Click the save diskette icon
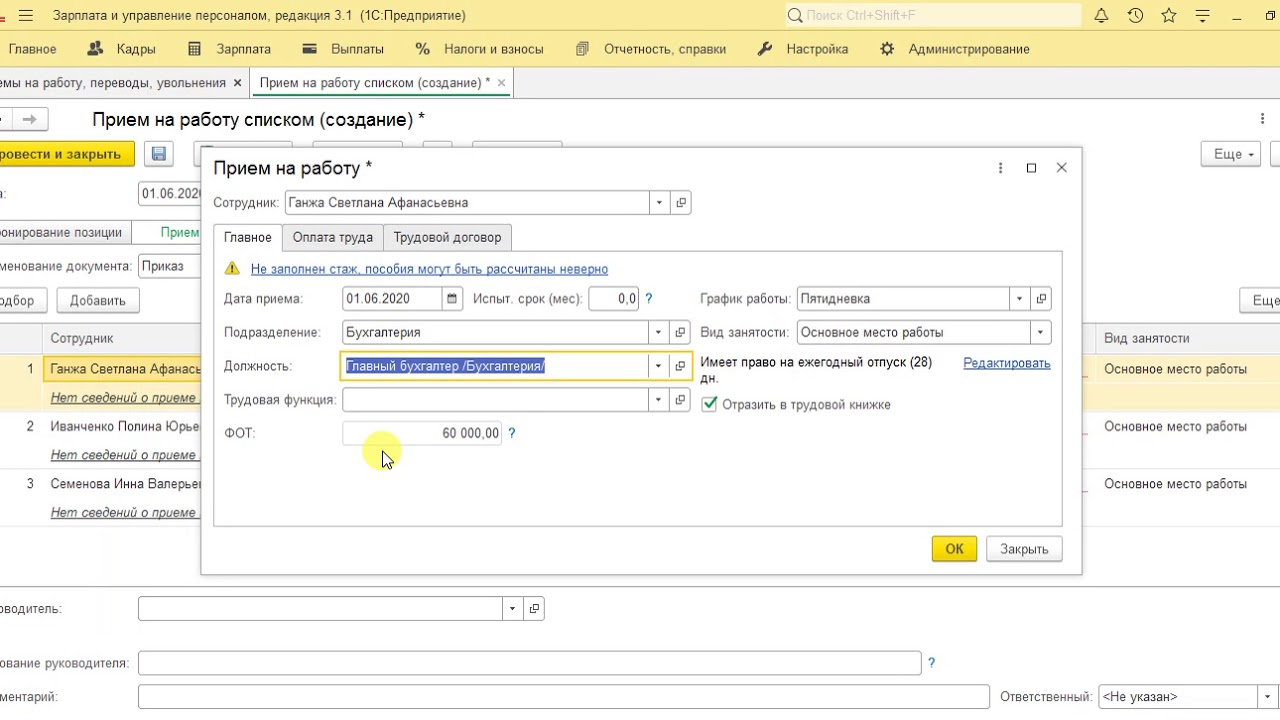 159,154
